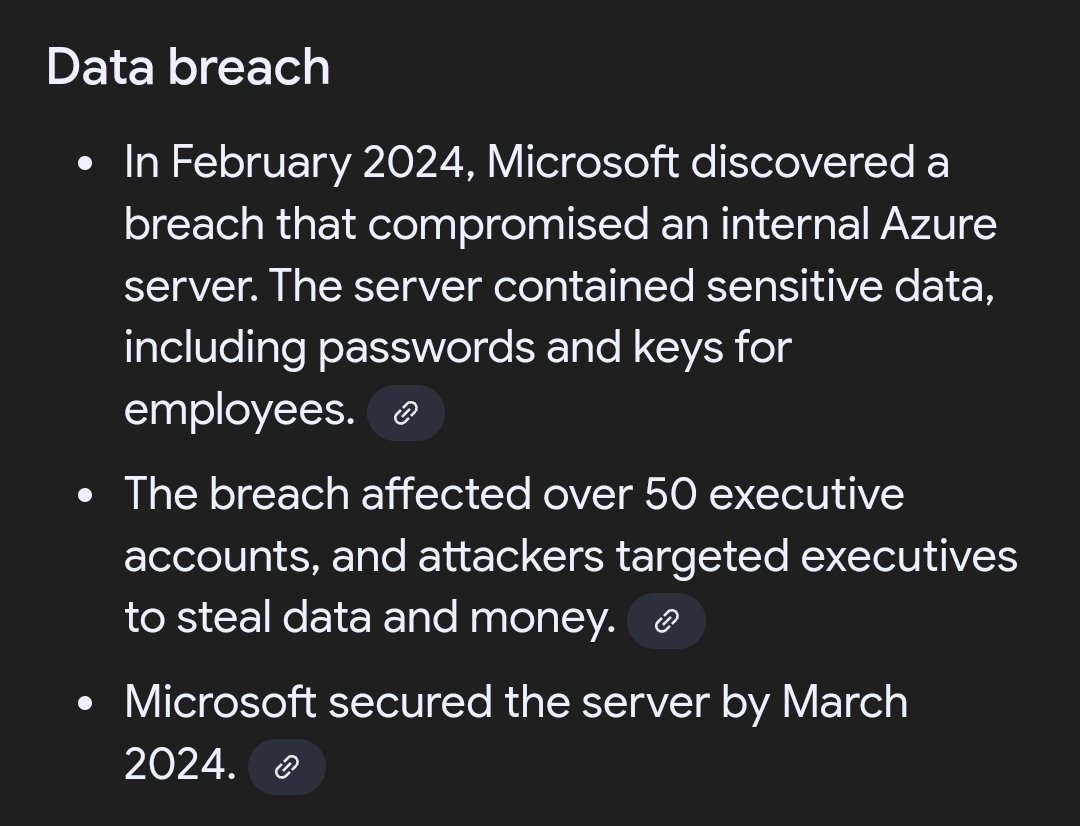Open the source link chip after "2024."

point(286,766)
